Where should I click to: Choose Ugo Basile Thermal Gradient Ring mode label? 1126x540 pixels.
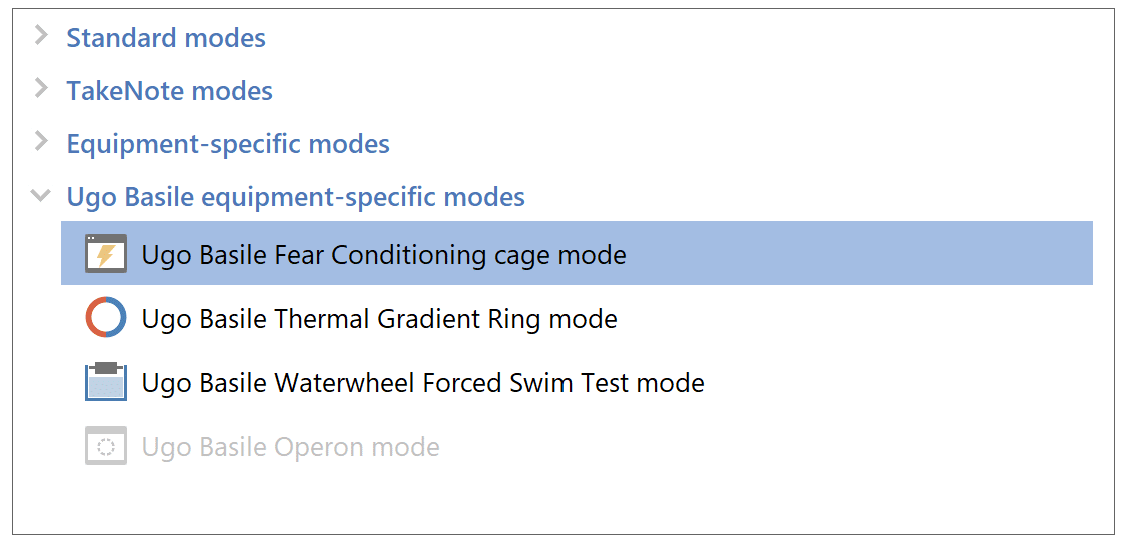(x=379, y=319)
